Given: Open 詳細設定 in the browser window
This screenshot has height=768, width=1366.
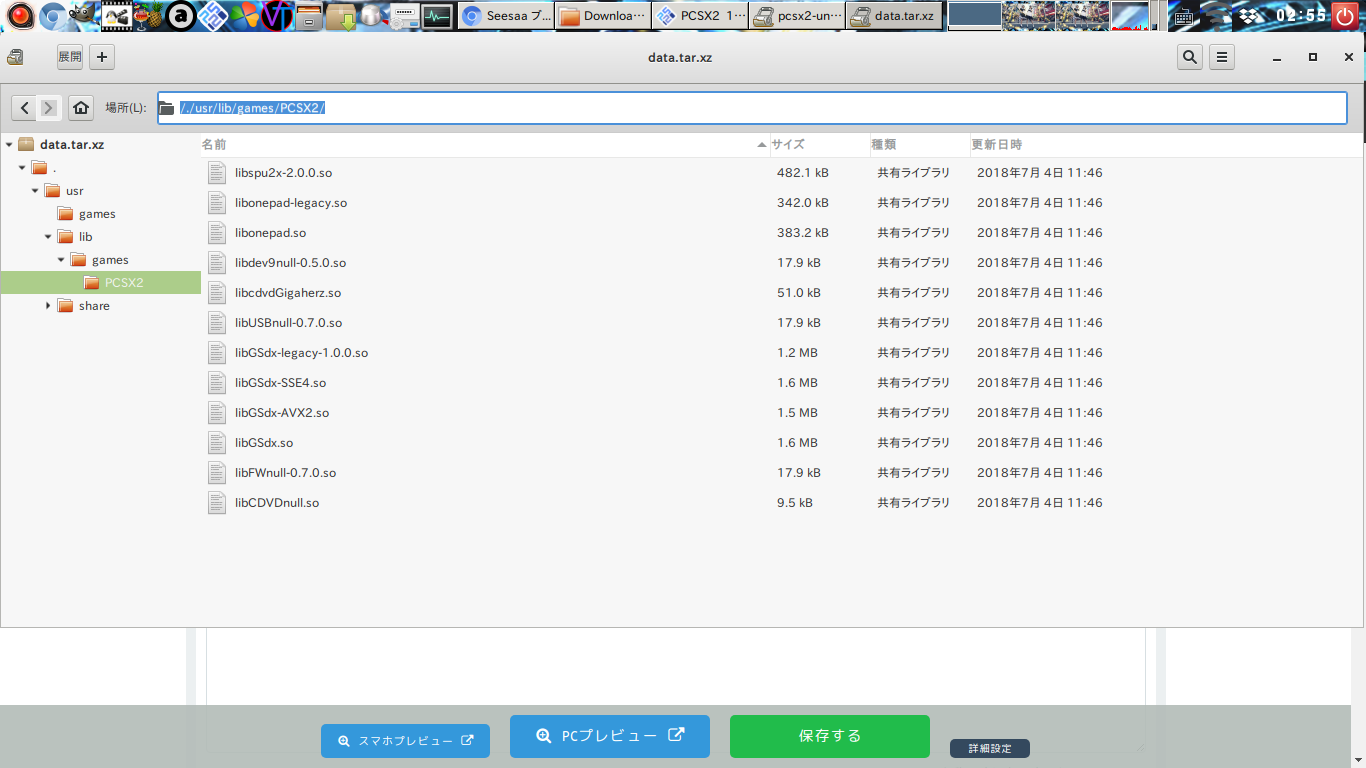Looking at the screenshot, I should click(989, 748).
